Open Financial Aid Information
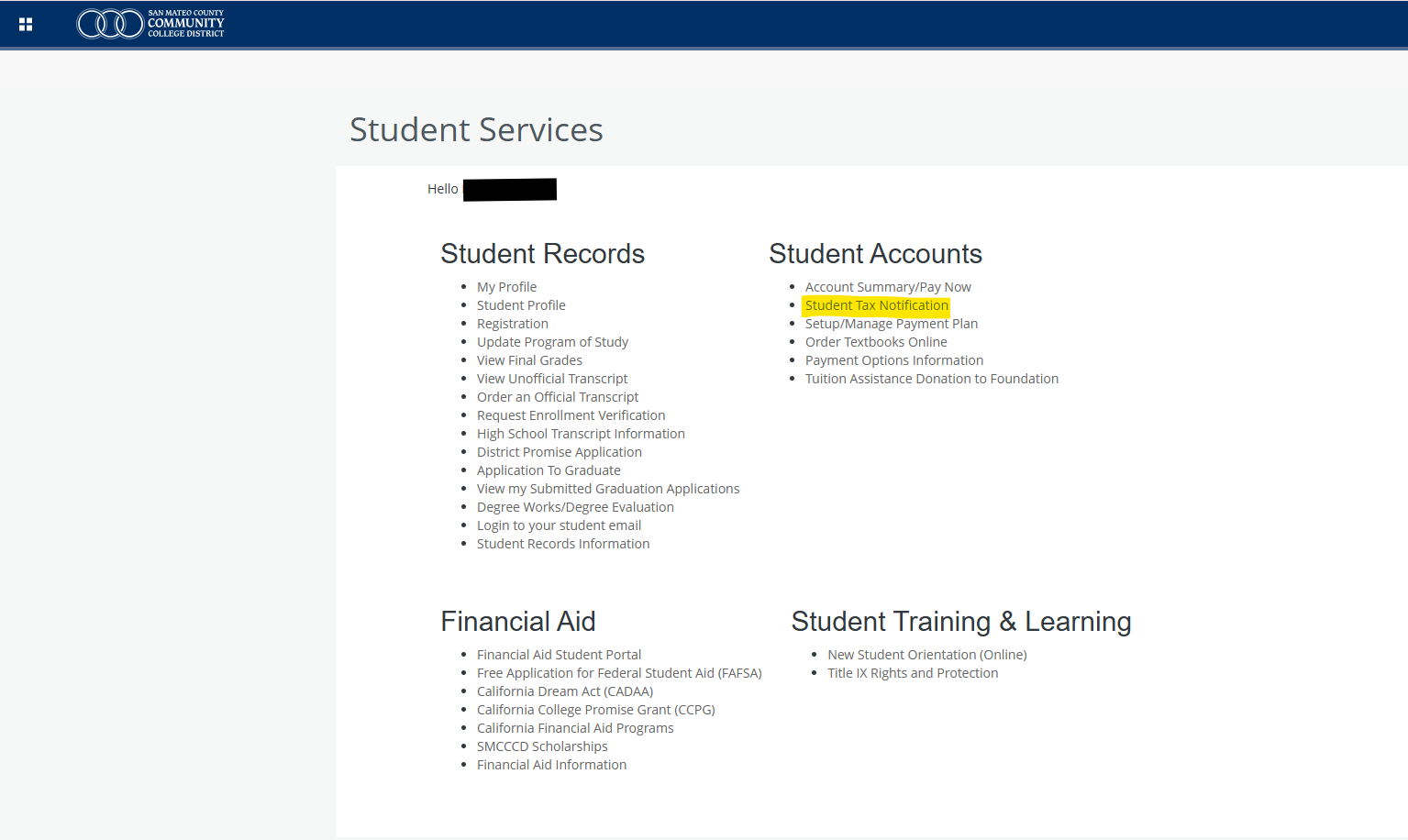Image resolution: width=1408 pixels, height=840 pixels. [551, 765]
